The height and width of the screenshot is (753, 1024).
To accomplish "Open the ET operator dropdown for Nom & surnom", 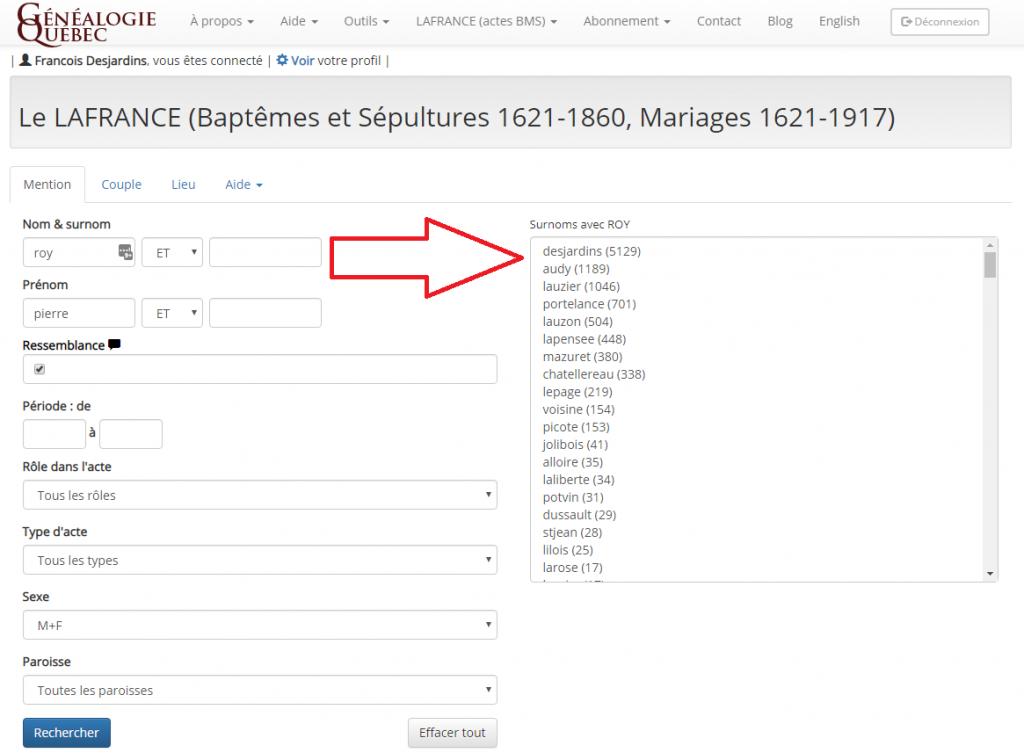I will (x=172, y=252).
